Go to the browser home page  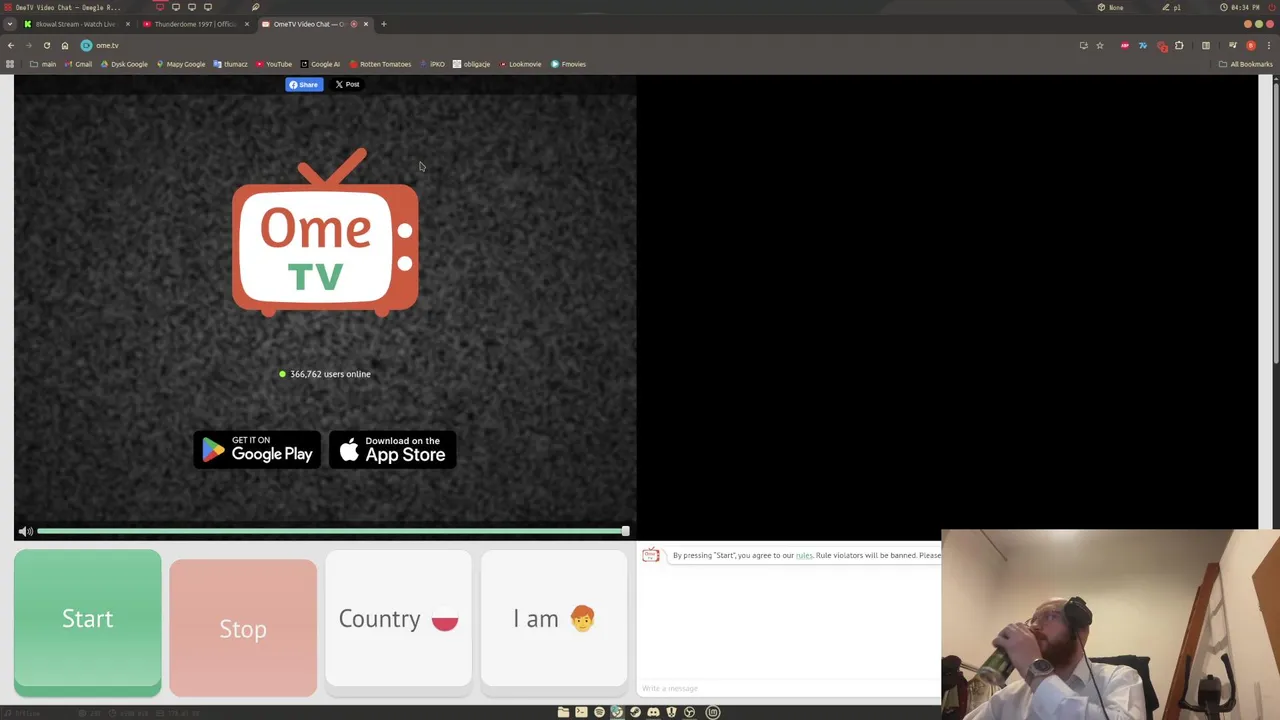point(65,45)
